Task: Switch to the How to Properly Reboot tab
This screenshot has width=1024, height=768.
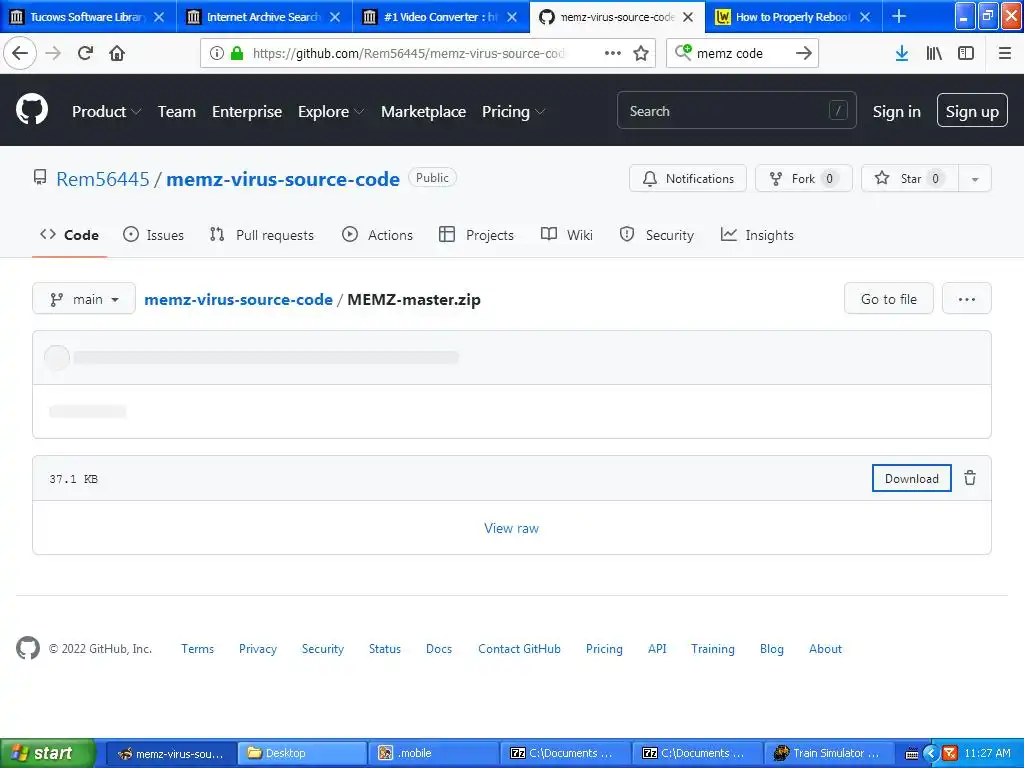Action: pyautogui.click(x=792, y=17)
